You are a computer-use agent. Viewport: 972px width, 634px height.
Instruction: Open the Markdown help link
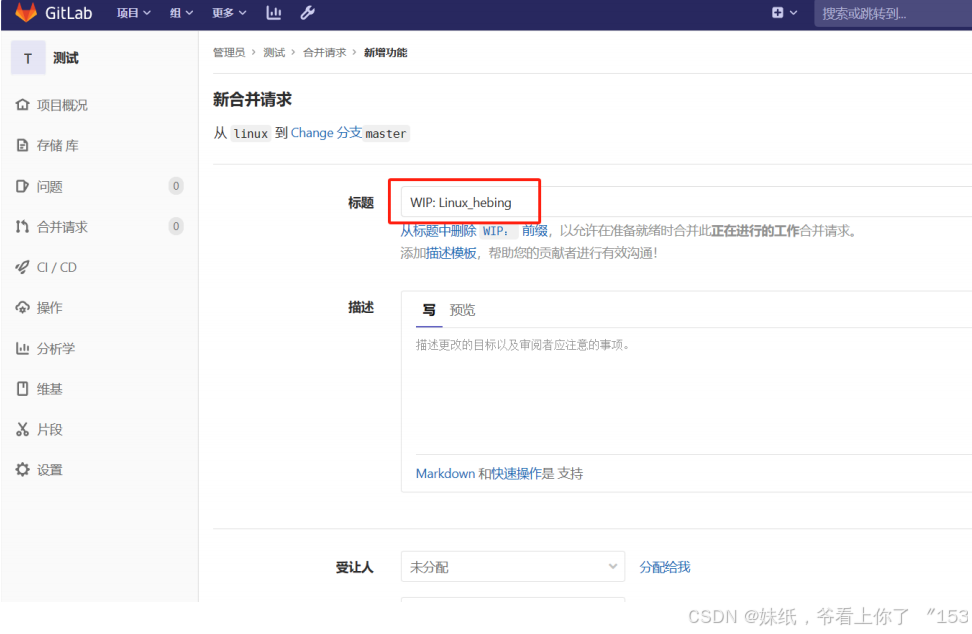click(x=445, y=473)
